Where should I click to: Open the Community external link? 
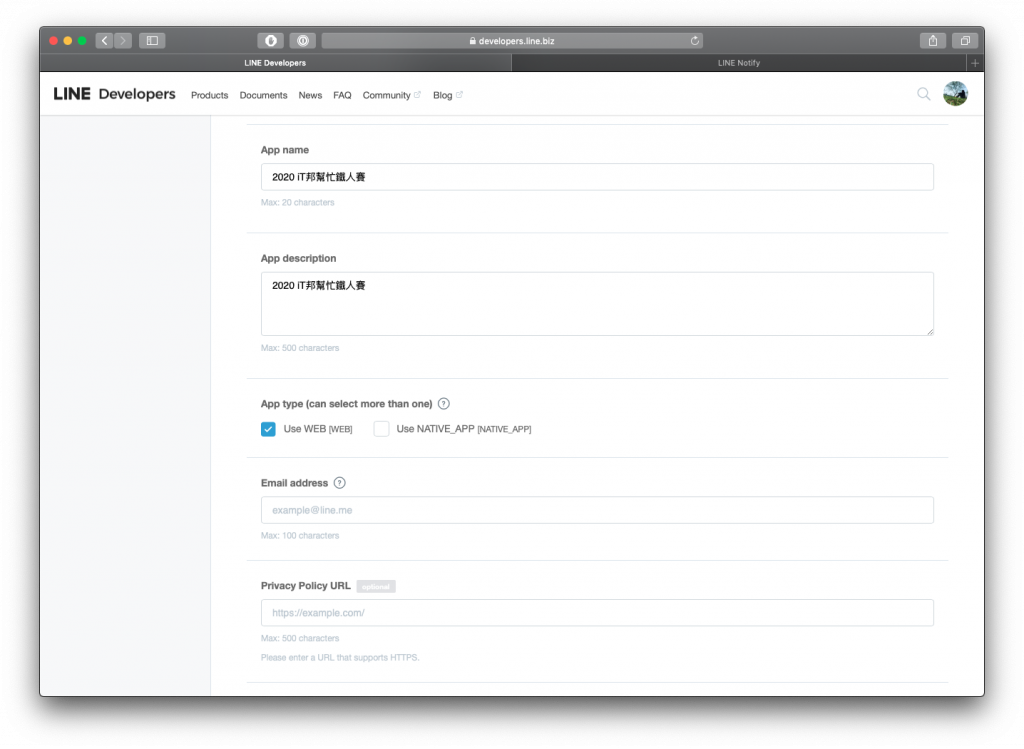click(x=391, y=95)
